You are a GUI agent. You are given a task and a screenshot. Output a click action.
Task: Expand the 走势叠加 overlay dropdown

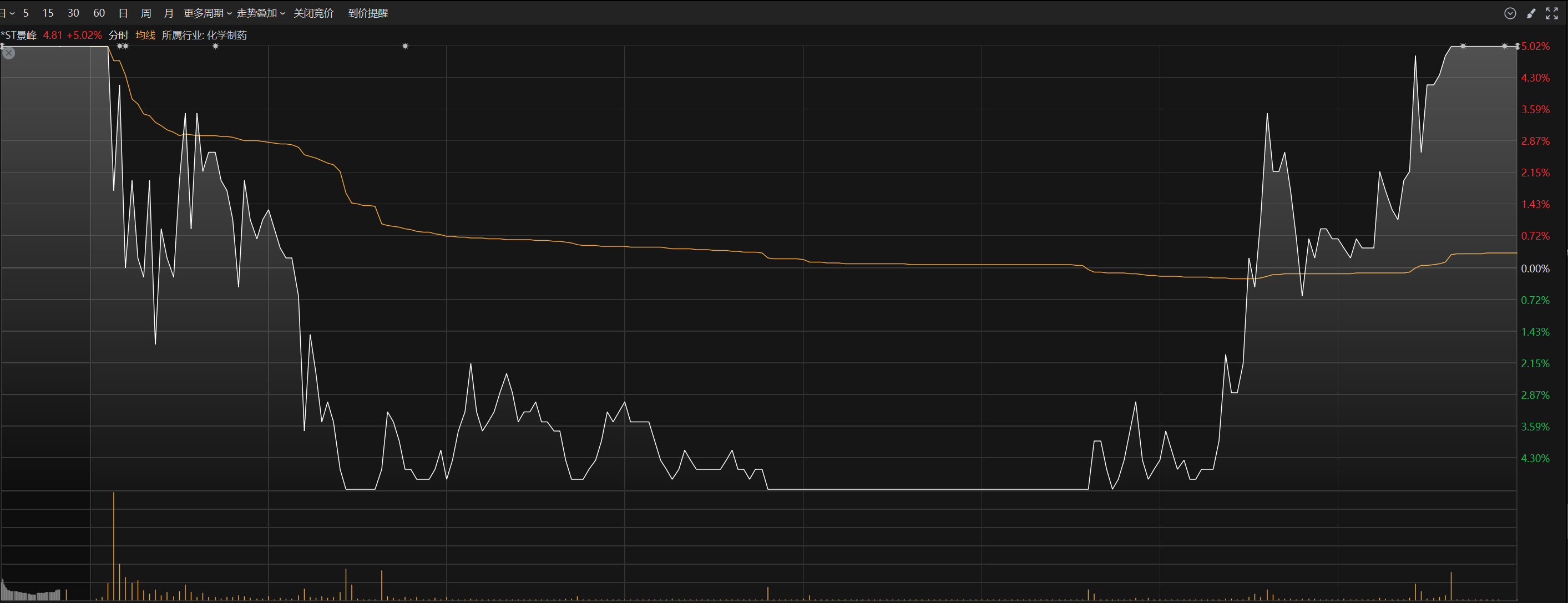261,13
